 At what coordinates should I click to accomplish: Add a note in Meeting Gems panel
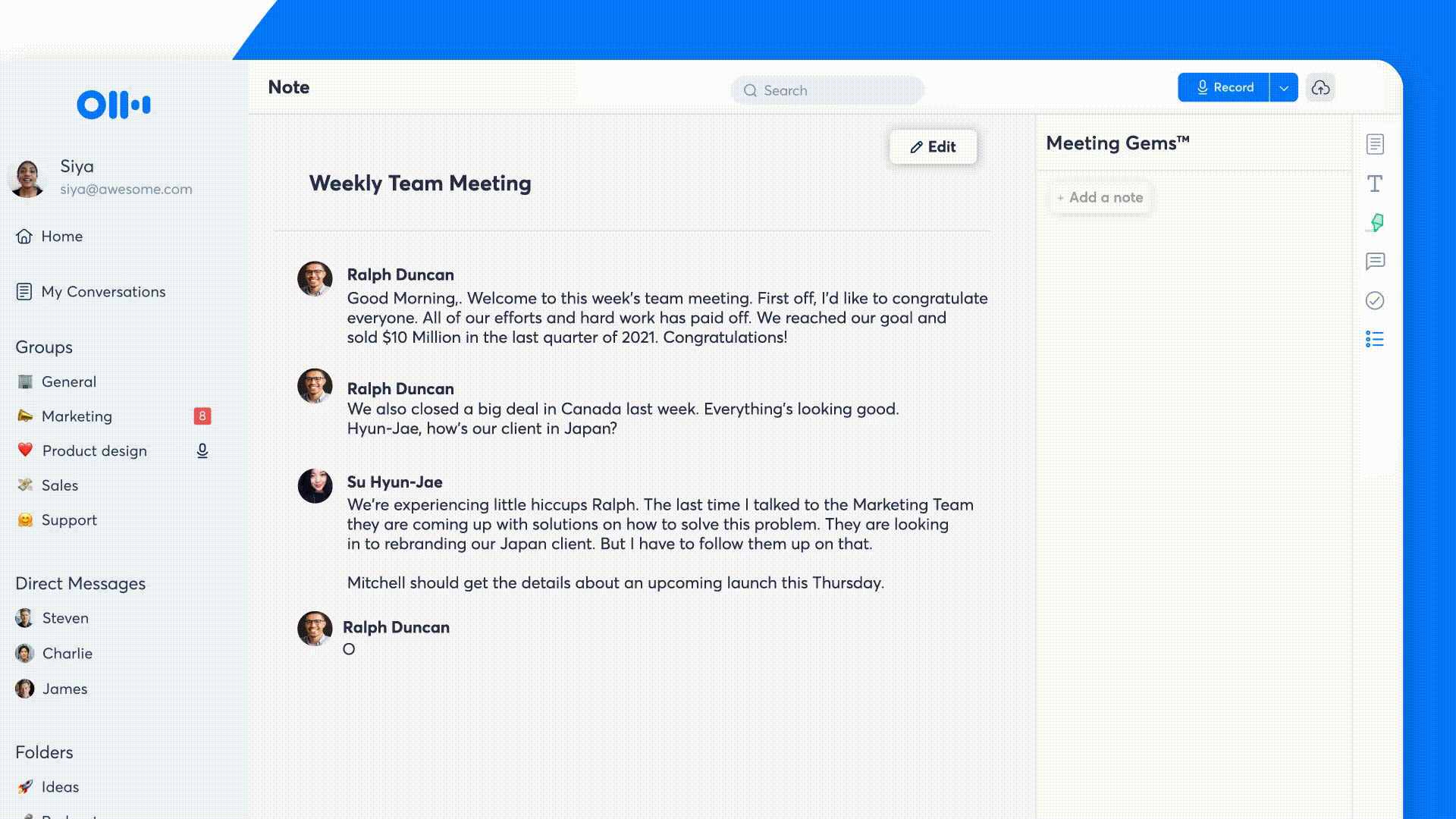pos(1099,197)
